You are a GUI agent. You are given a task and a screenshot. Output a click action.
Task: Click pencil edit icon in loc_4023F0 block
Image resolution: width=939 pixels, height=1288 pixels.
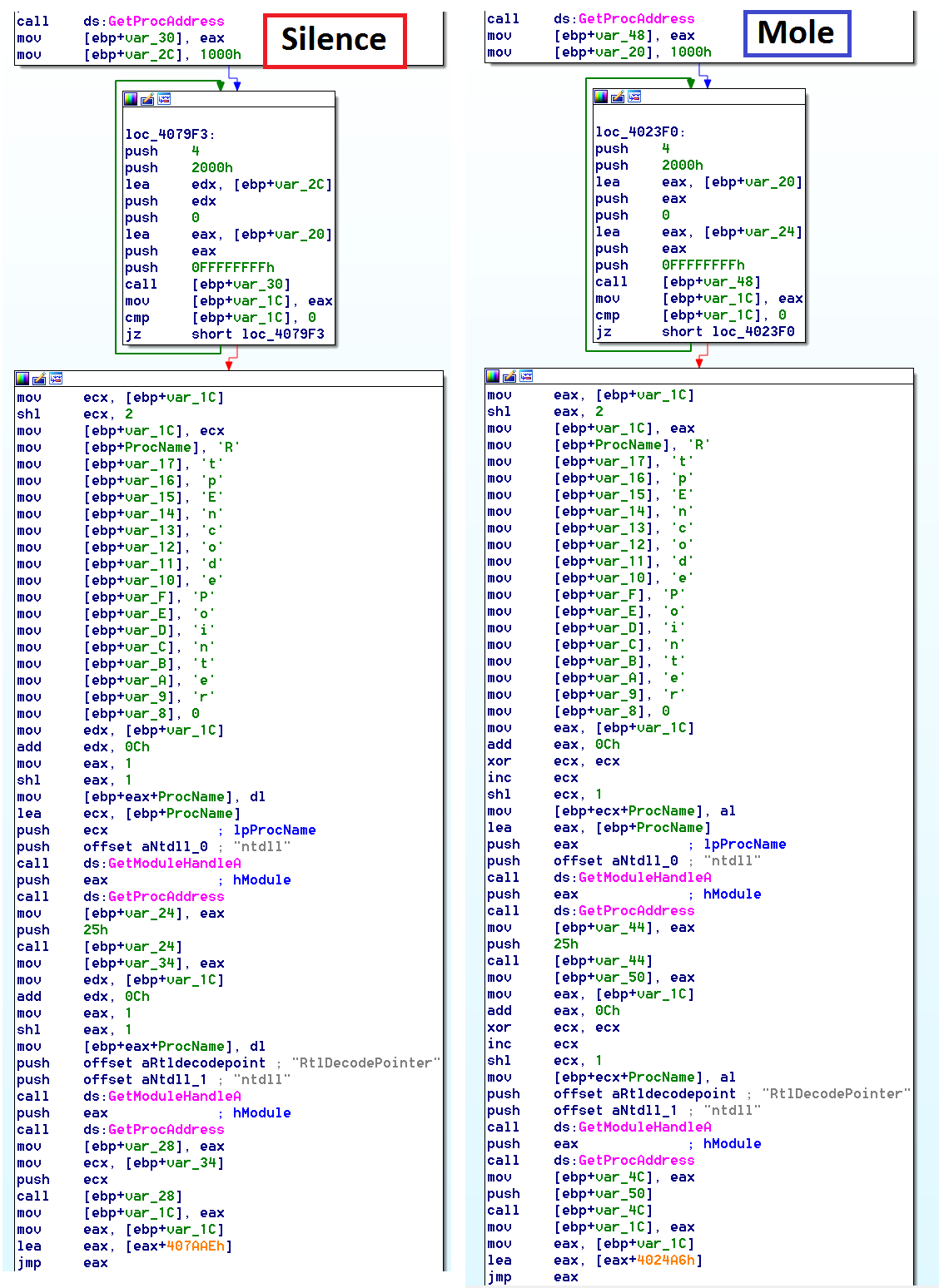618,97
